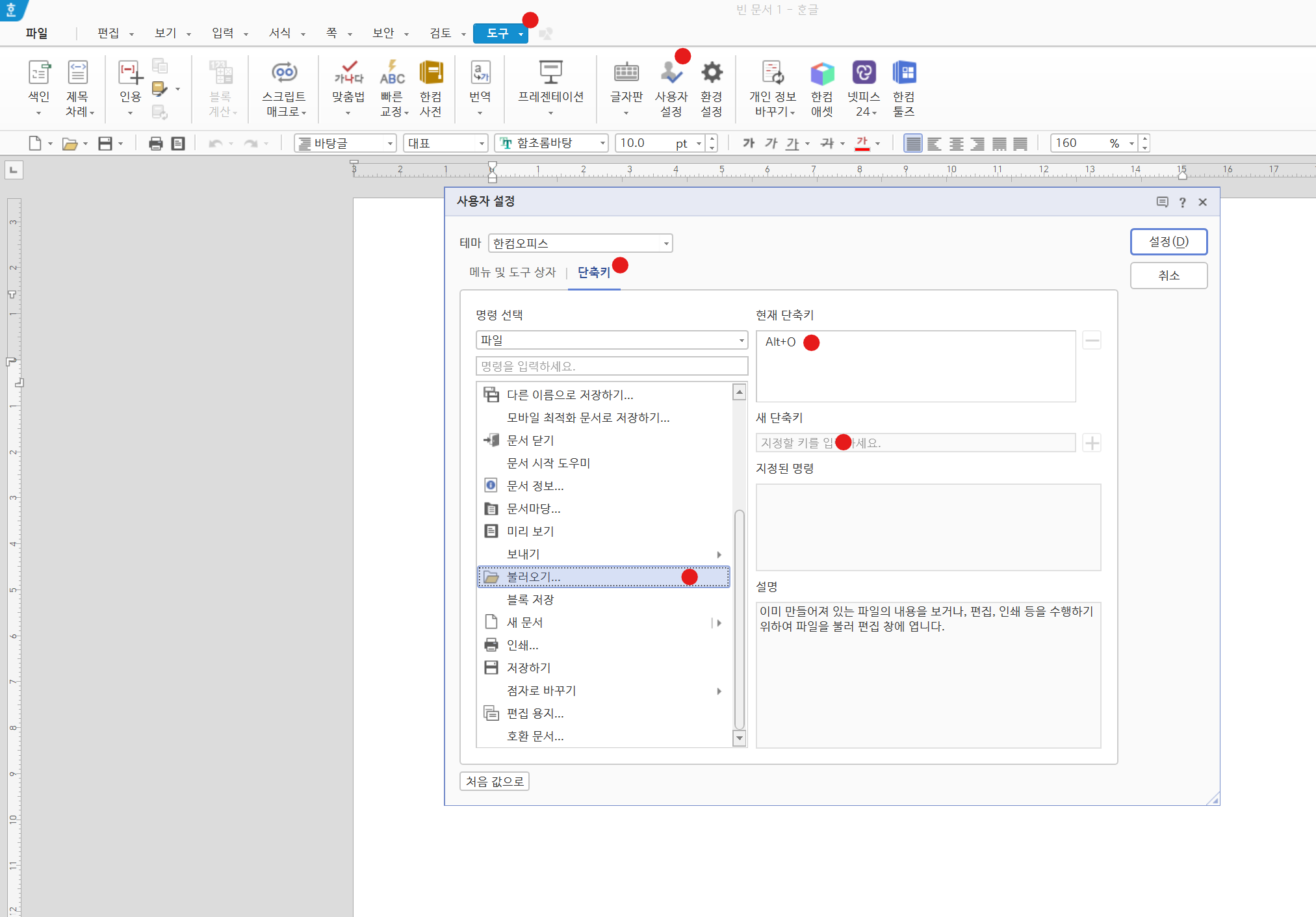The height and width of the screenshot is (917, 1316).
Task: Click the 처음 값으로 reset button
Action: (495, 781)
